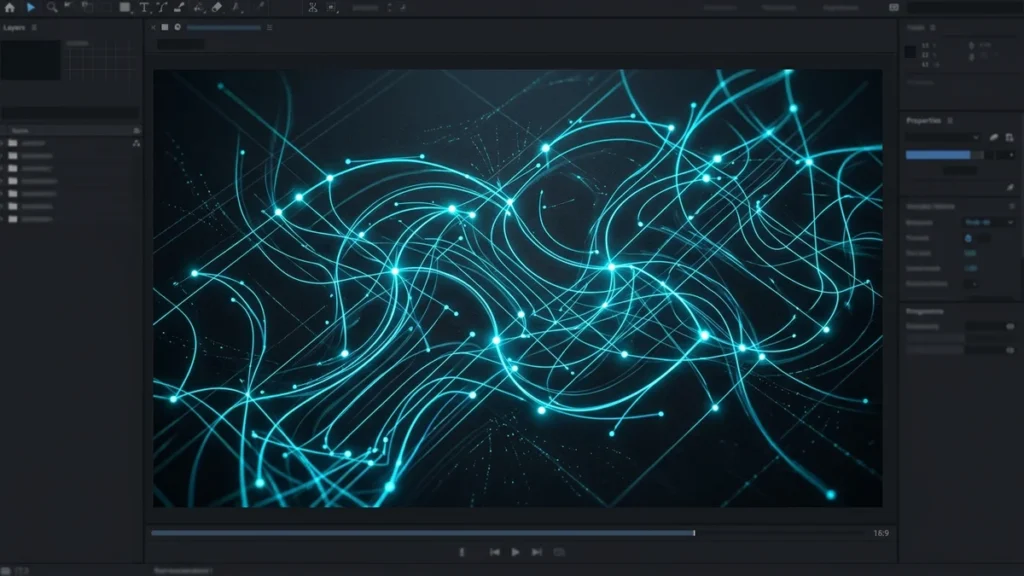The image size is (1024, 576).
Task: Click the sort icon in the Name header
Action: (x=136, y=131)
